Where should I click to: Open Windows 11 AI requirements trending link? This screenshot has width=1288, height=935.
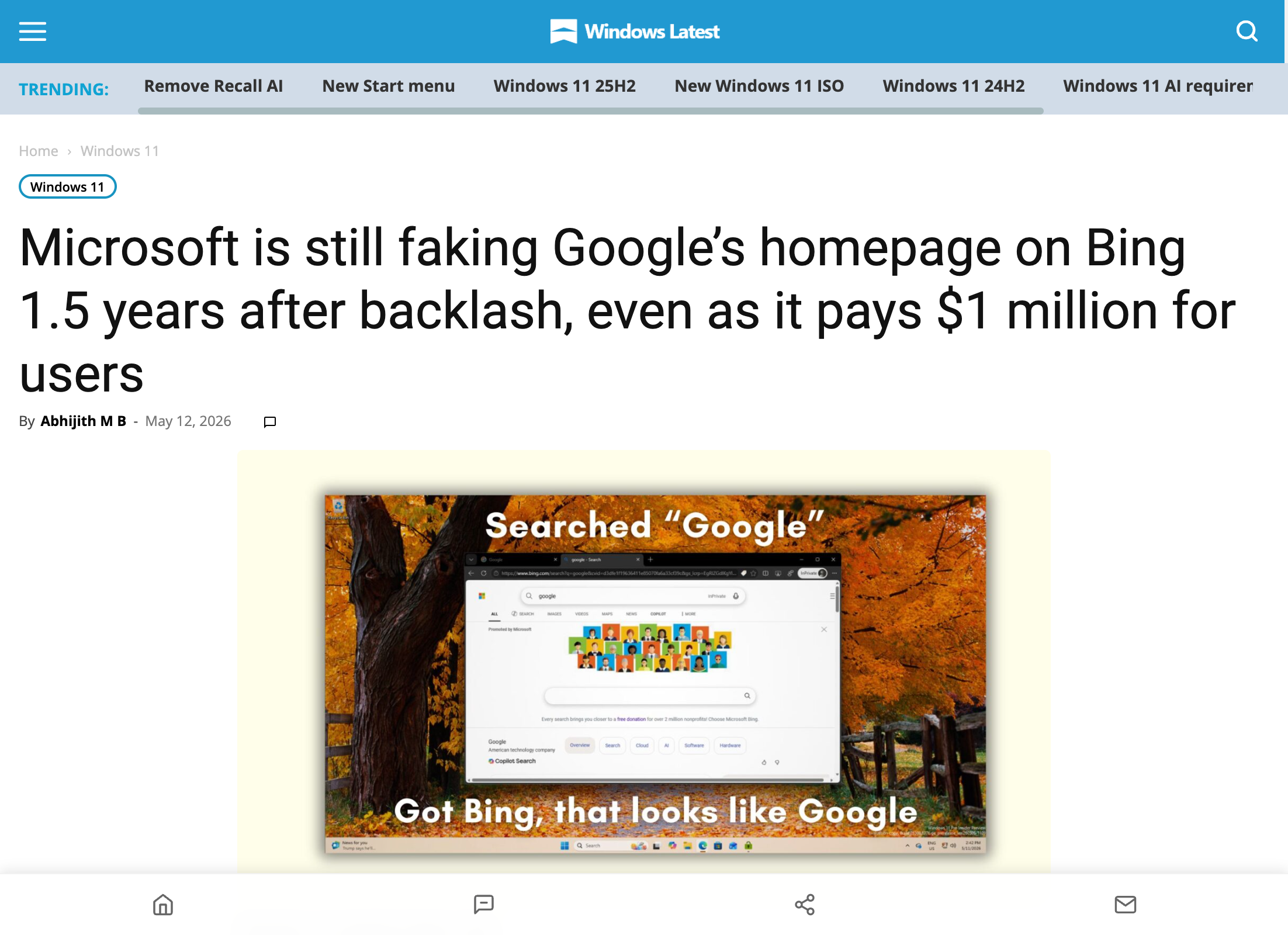(x=1158, y=86)
